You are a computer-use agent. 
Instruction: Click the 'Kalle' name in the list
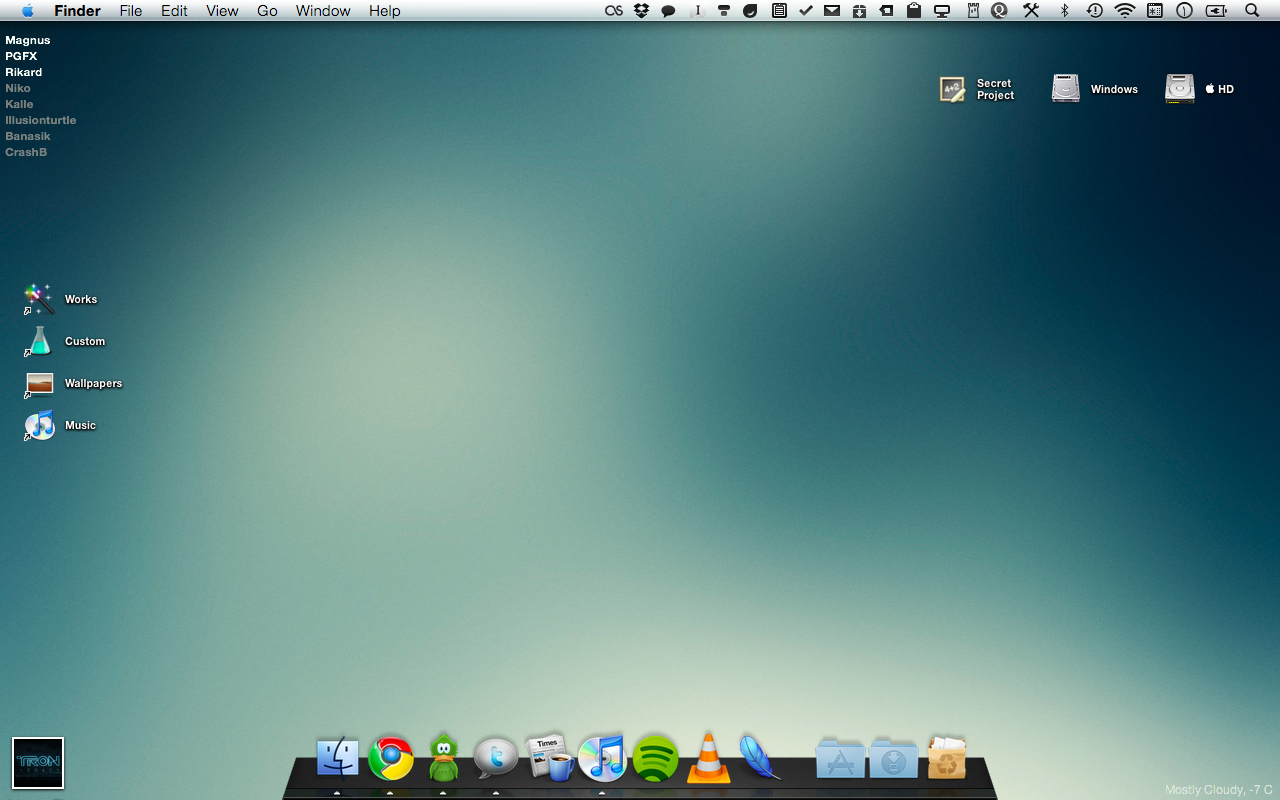click(x=19, y=104)
